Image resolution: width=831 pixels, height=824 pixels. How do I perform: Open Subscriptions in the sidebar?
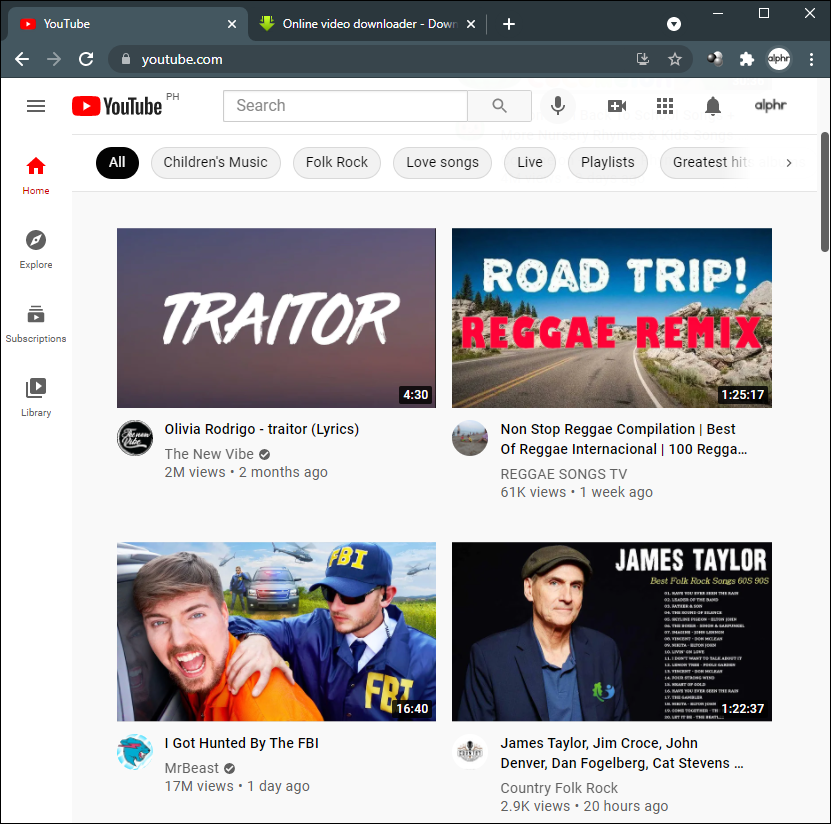[x=36, y=324]
